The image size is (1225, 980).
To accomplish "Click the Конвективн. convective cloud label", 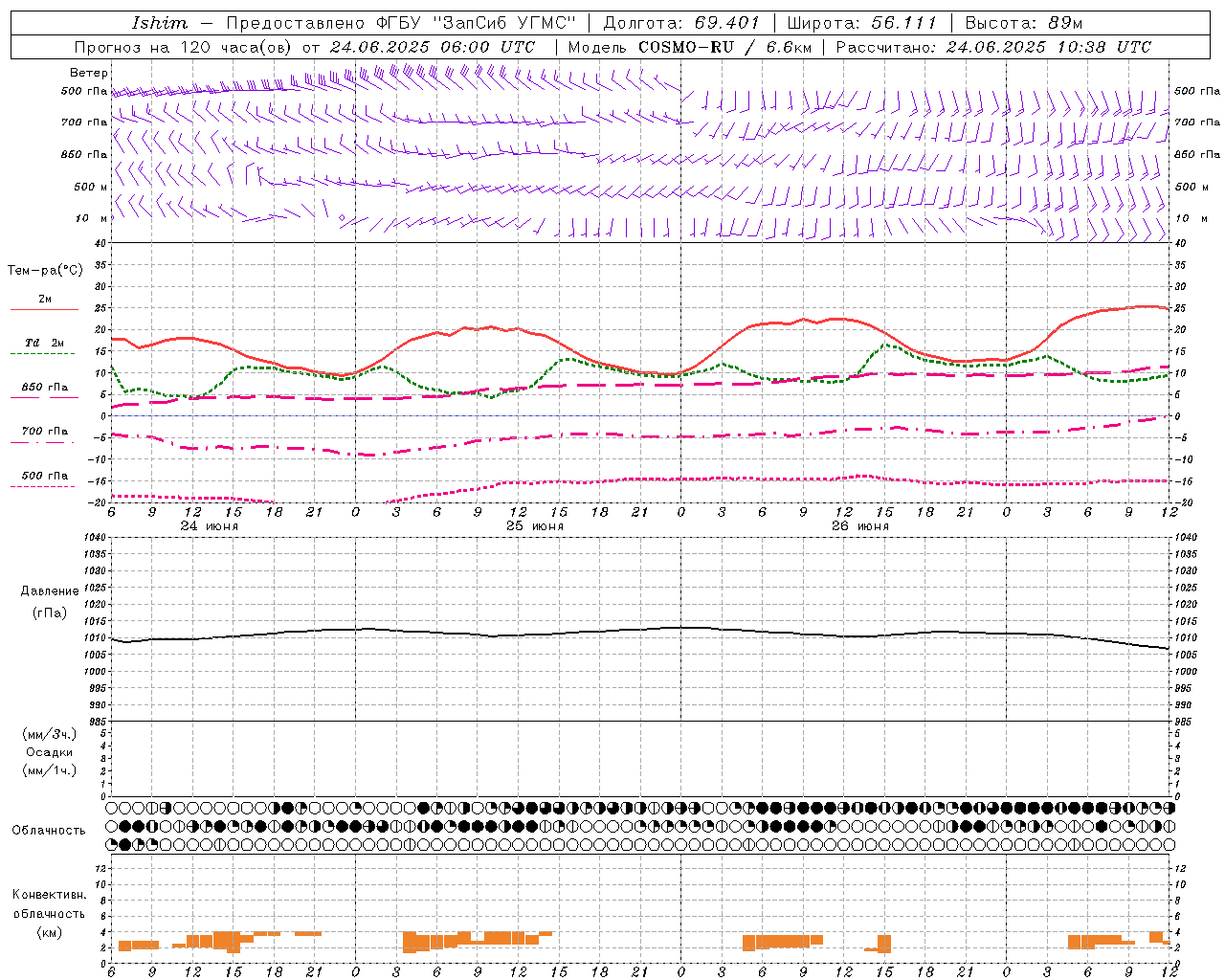I will 50,895.
